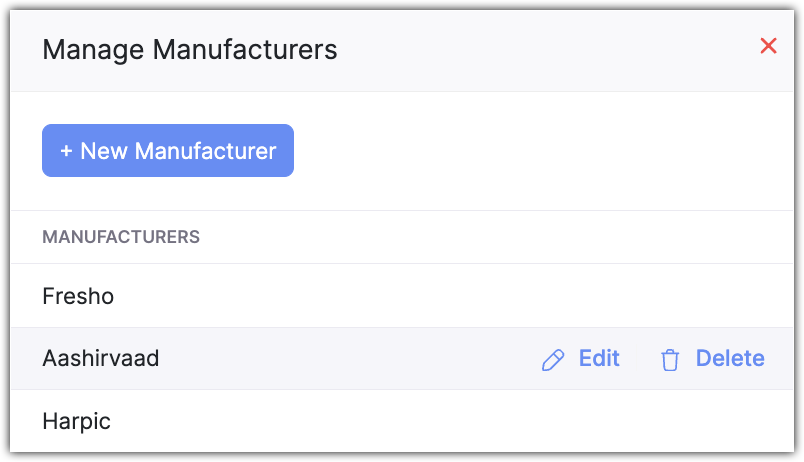Click the word Manufacturers in the dialog title
This screenshot has width=804, height=462.
point(245,49)
